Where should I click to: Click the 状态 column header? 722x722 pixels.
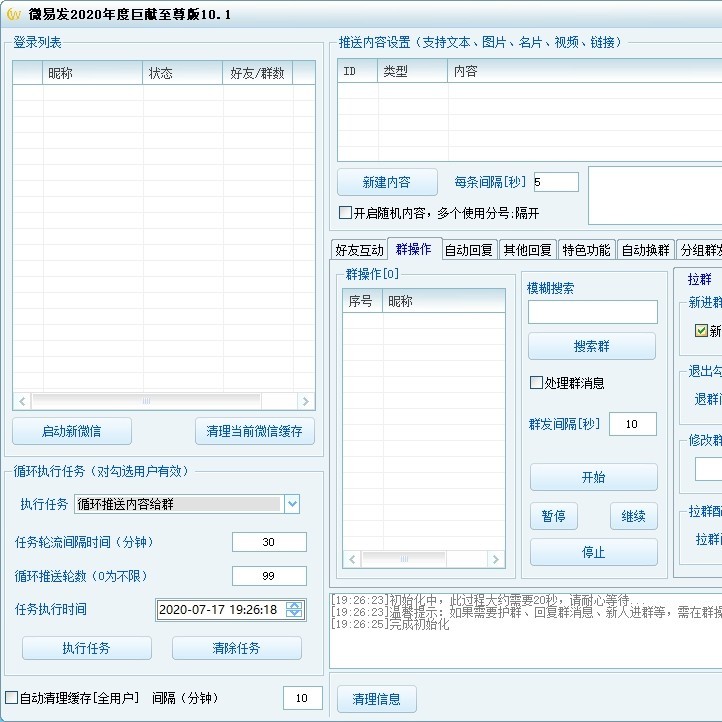pos(183,73)
